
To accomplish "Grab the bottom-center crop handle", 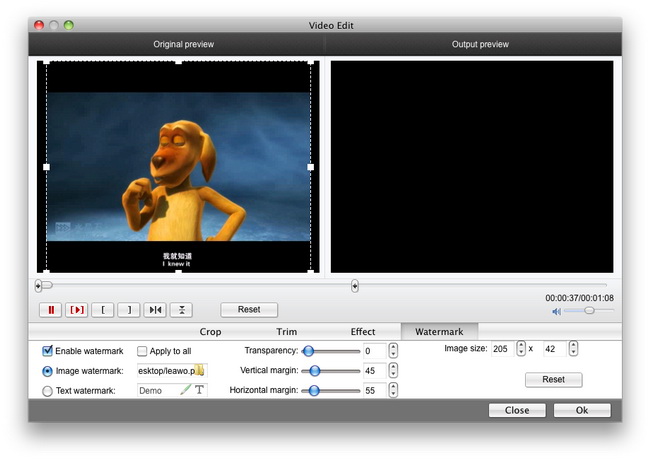I will [x=179, y=272].
